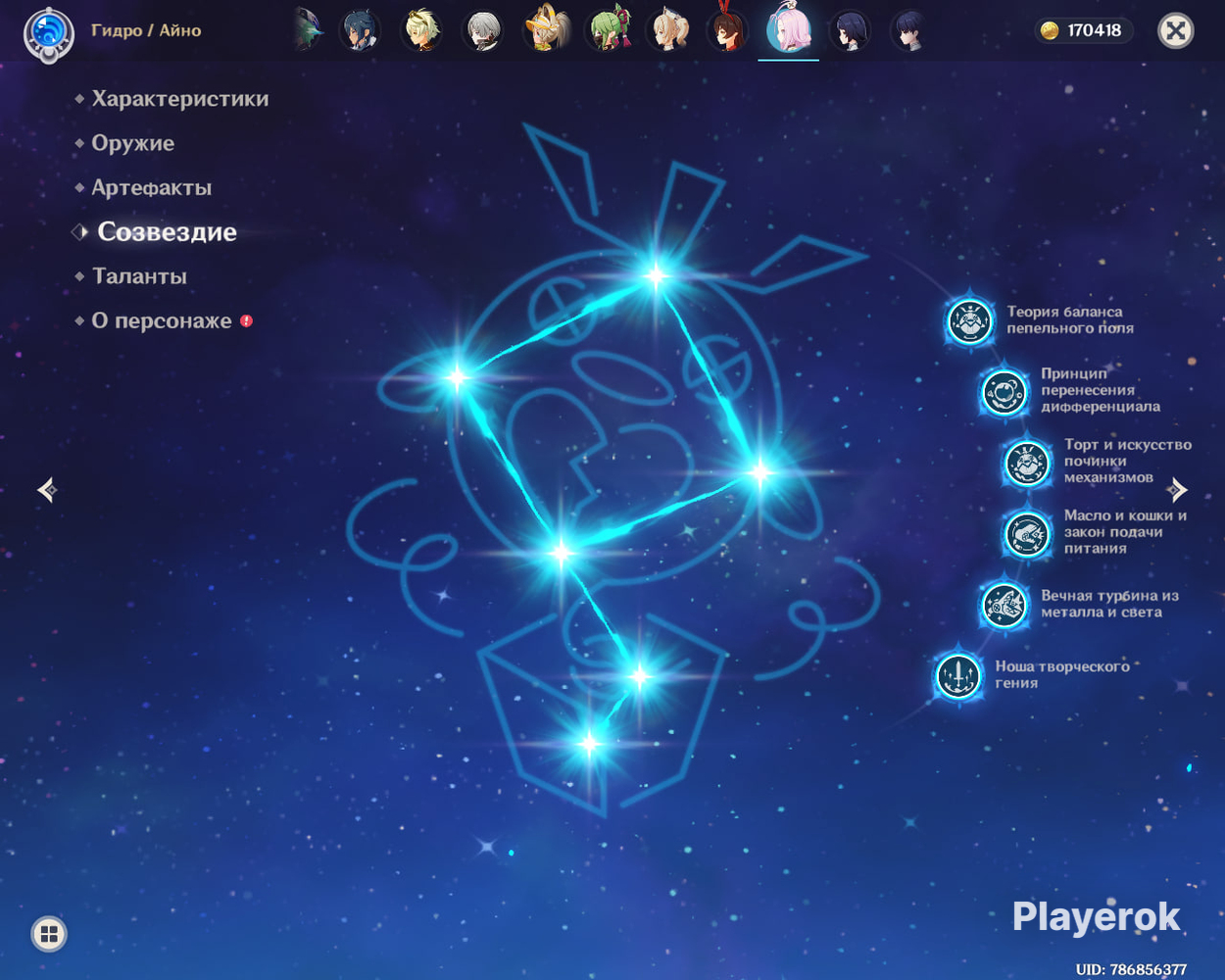This screenshot has width=1225, height=980.
Task: Go to next character with right arrow
Action: (x=1178, y=489)
